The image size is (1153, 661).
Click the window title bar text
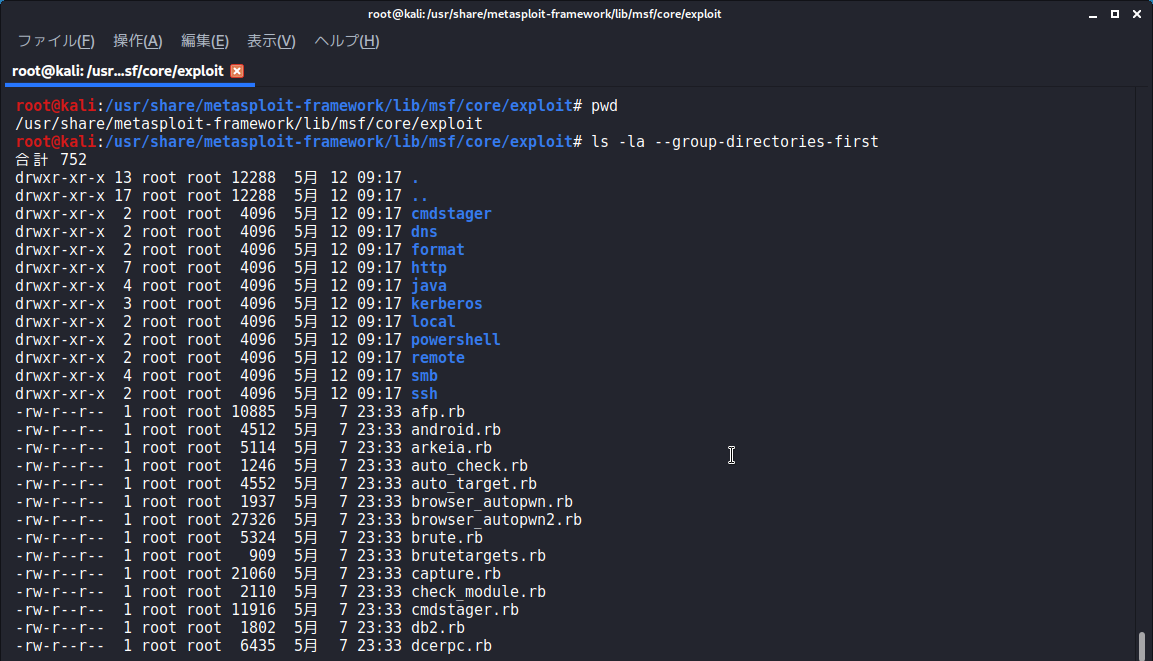(544, 14)
